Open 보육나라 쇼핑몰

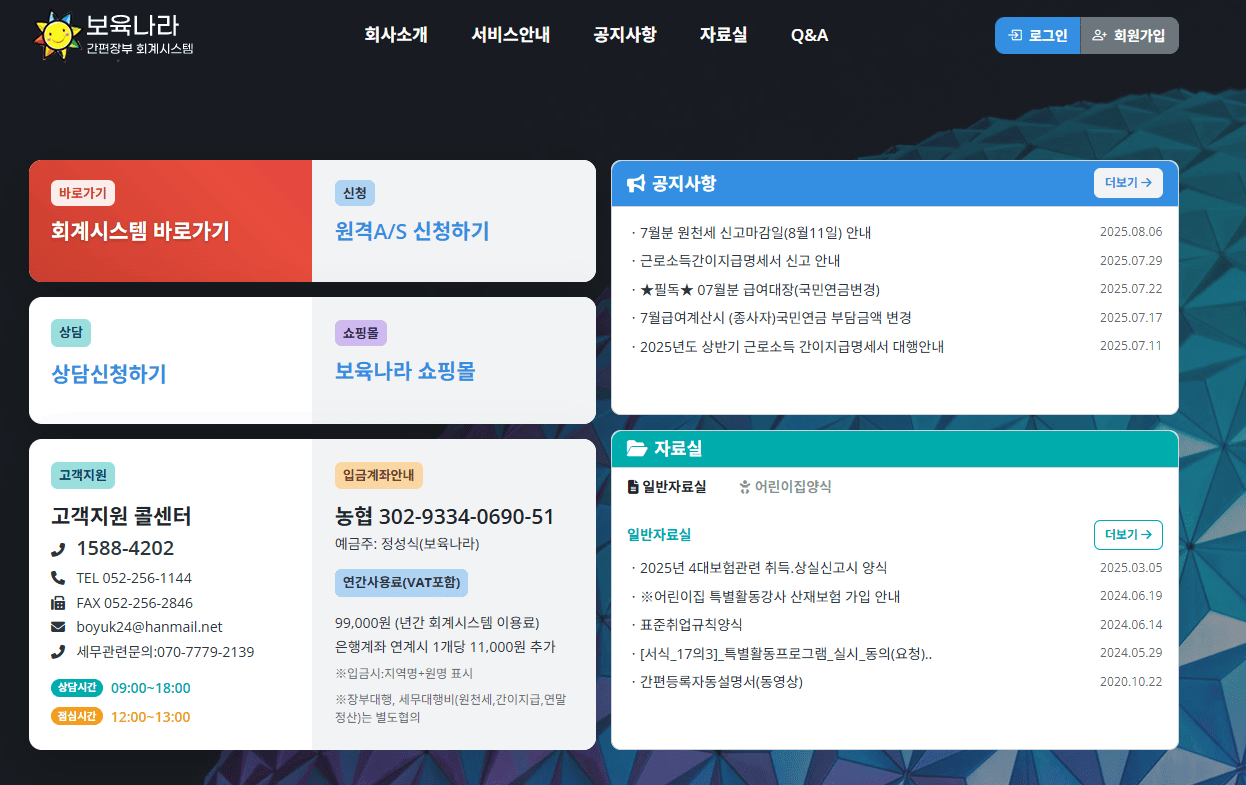(403, 370)
